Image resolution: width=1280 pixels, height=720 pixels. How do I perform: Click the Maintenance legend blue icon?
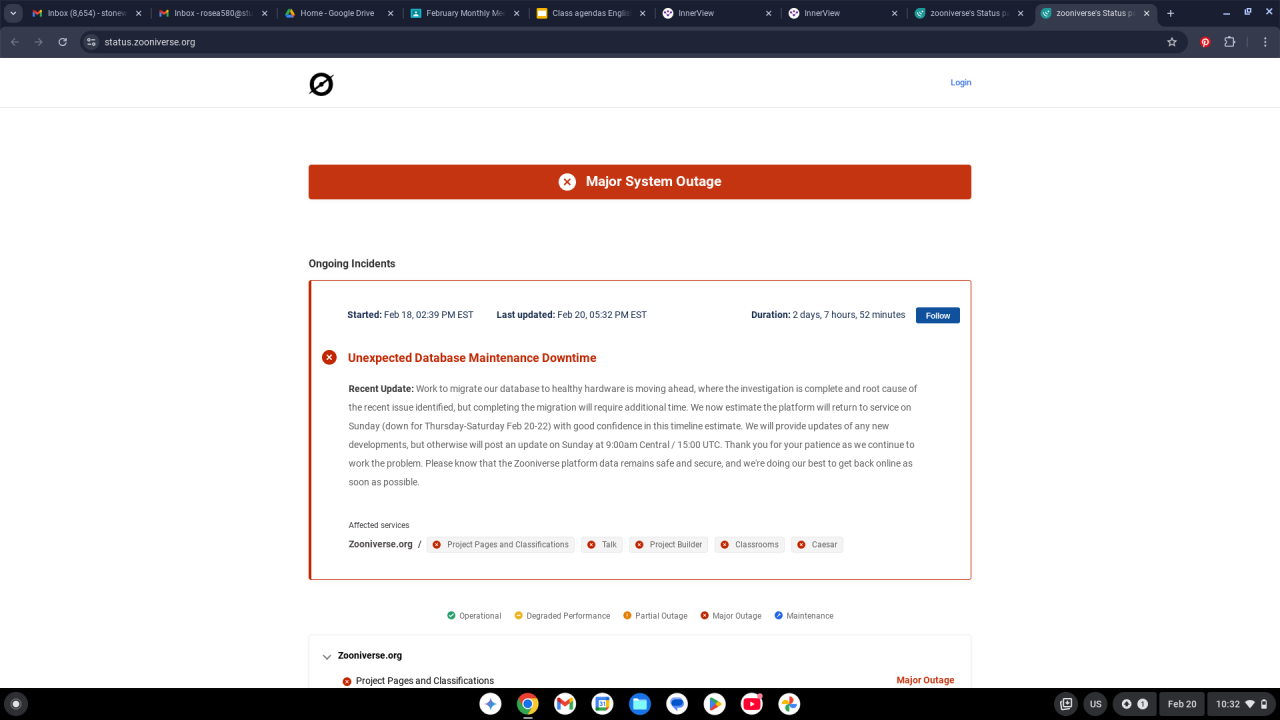779,616
